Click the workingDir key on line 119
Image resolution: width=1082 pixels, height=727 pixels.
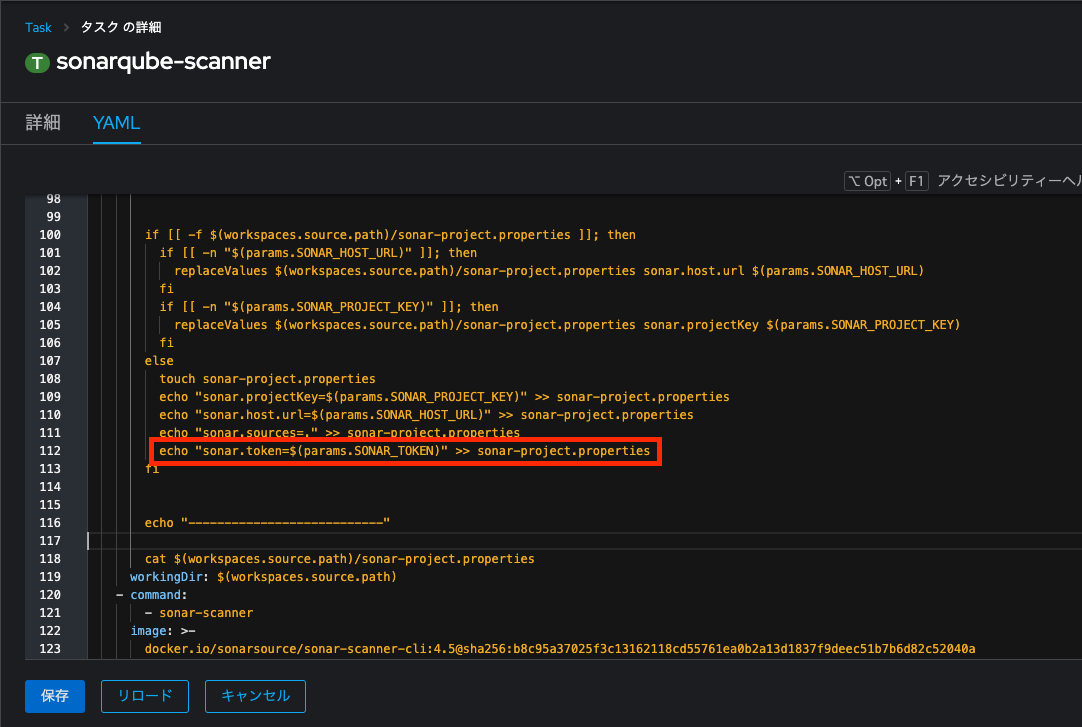pyautogui.click(x=166, y=577)
